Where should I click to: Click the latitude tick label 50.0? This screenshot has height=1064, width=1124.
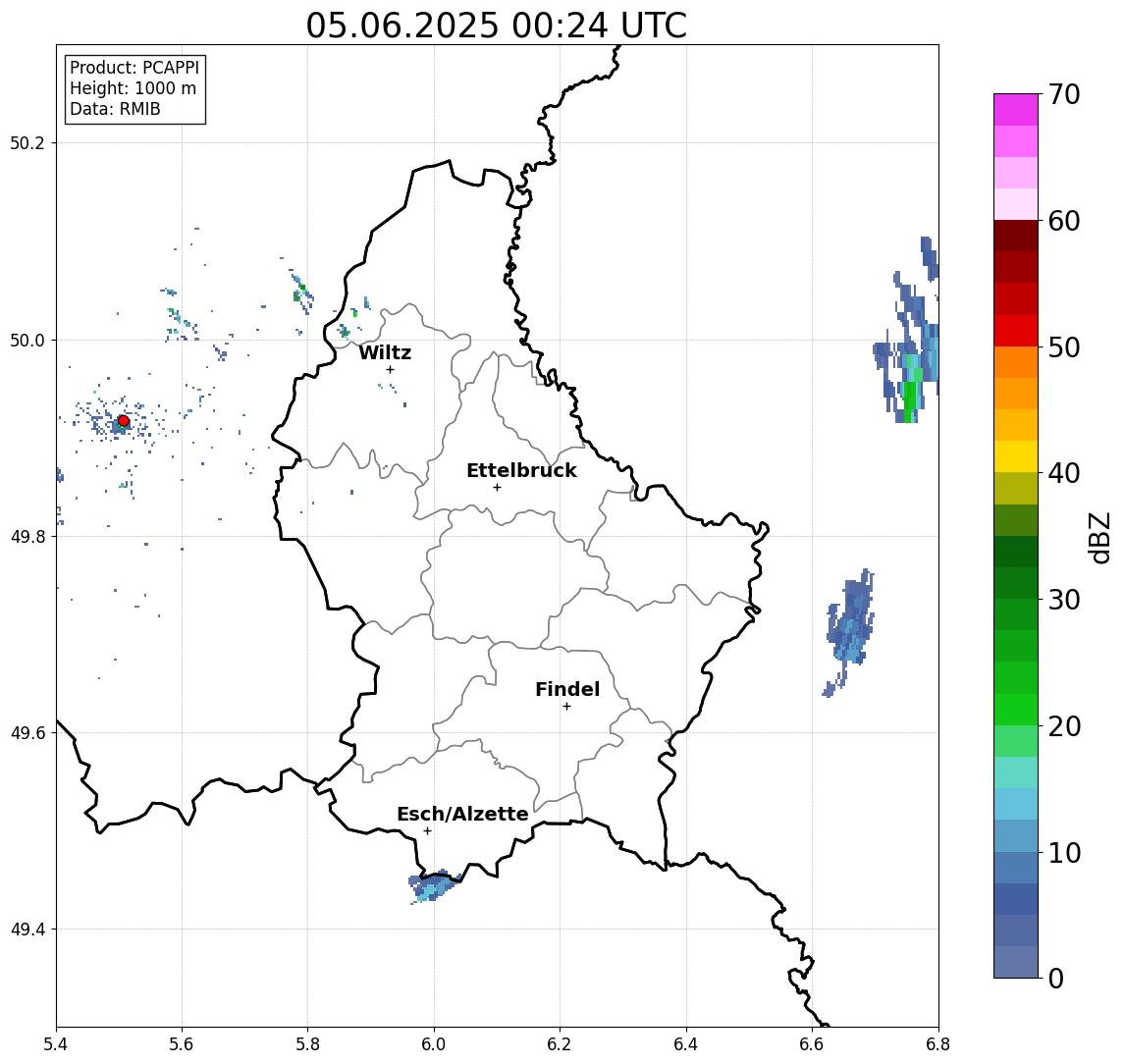(27, 340)
